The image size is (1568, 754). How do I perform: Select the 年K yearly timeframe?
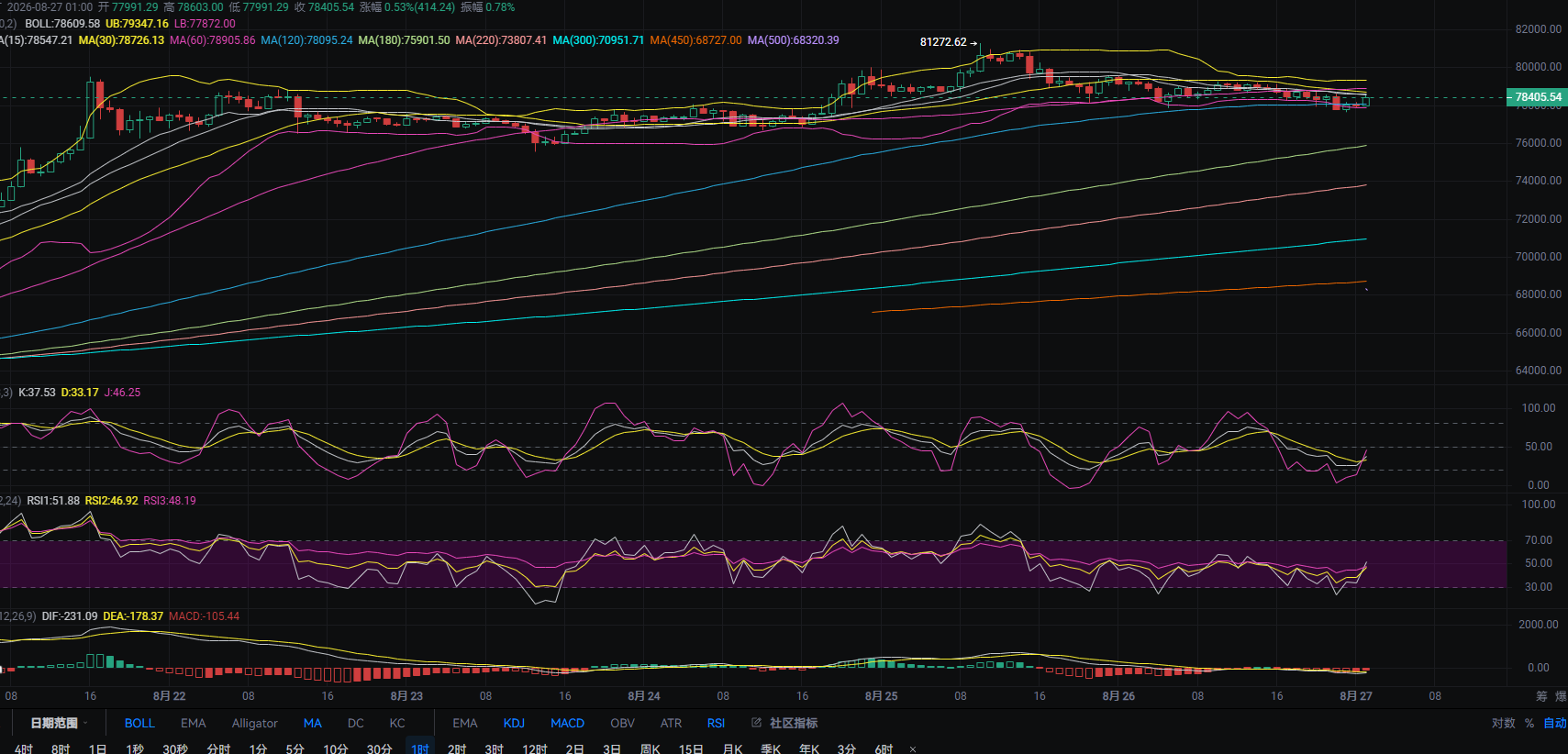point(809,748)
